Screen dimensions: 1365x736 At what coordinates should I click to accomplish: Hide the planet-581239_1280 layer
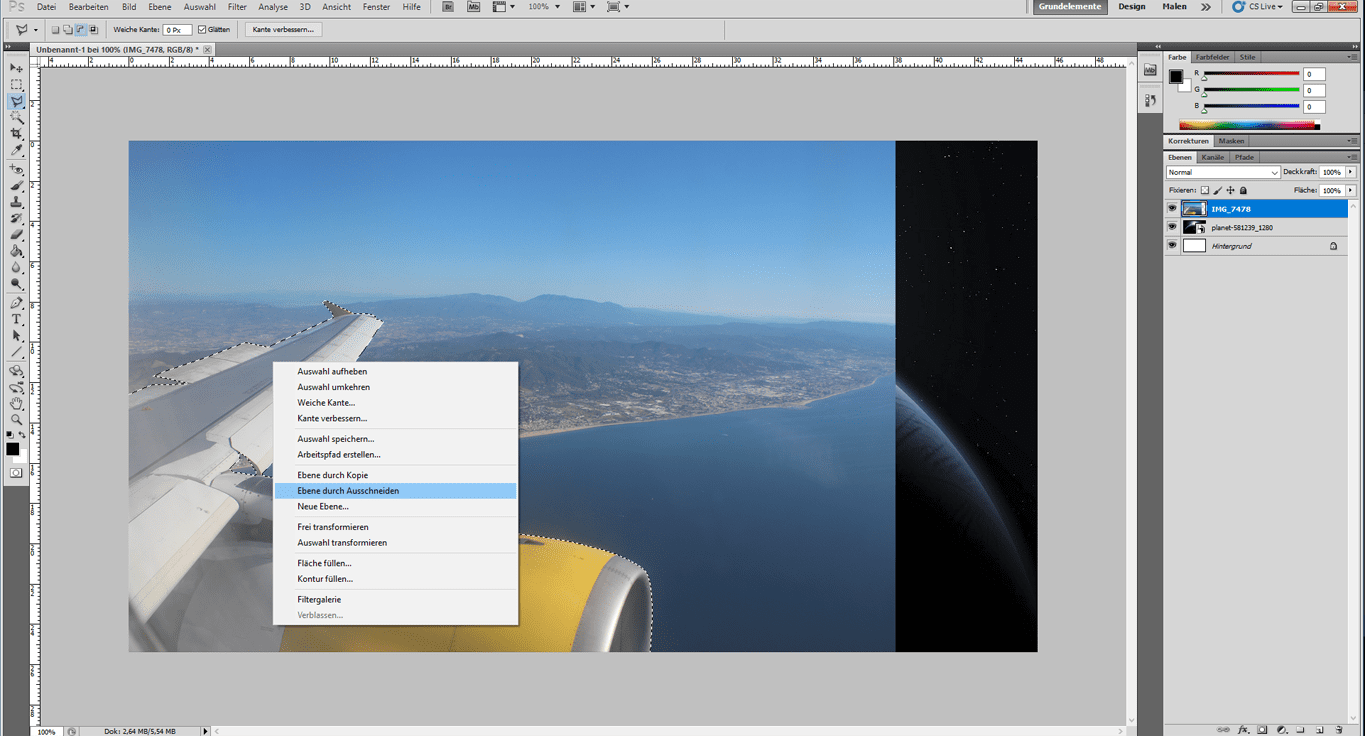1172,227
